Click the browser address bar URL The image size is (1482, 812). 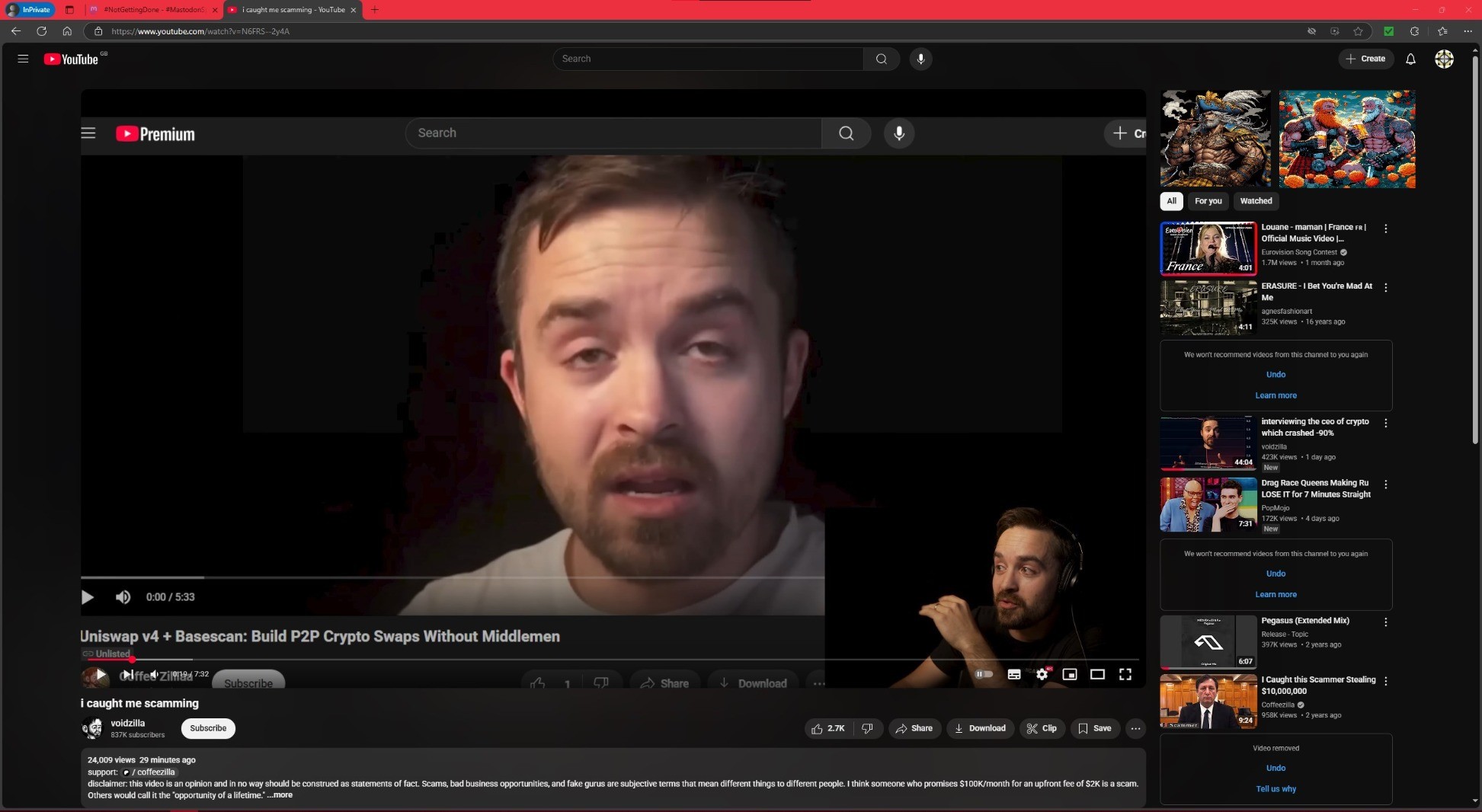[x=200, y=31]
